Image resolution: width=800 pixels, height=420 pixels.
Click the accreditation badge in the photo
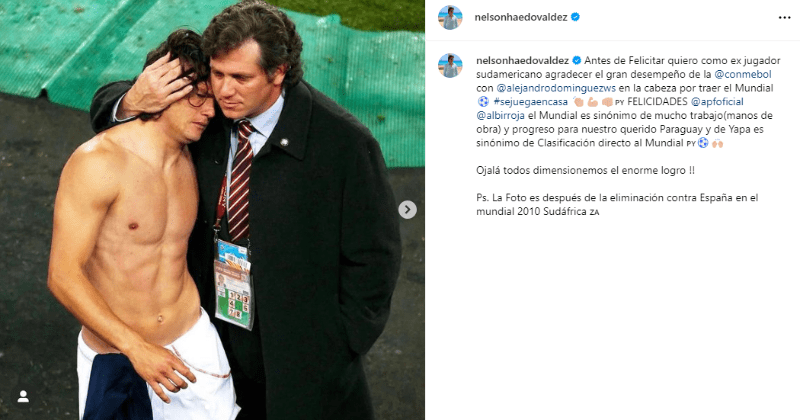(233, 285)
